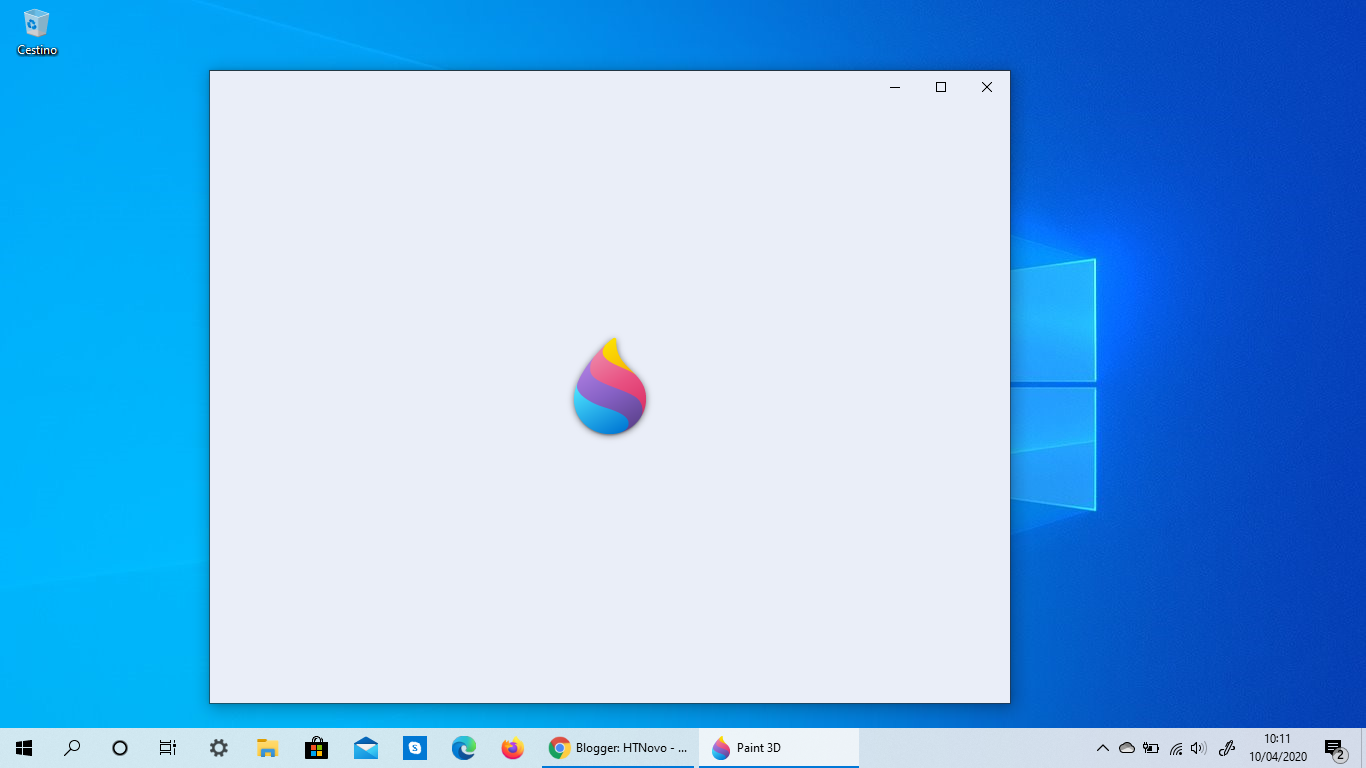Open Settings gear on the taskbar
This screenshot has height=768, width=1366.
click(218, 748)
